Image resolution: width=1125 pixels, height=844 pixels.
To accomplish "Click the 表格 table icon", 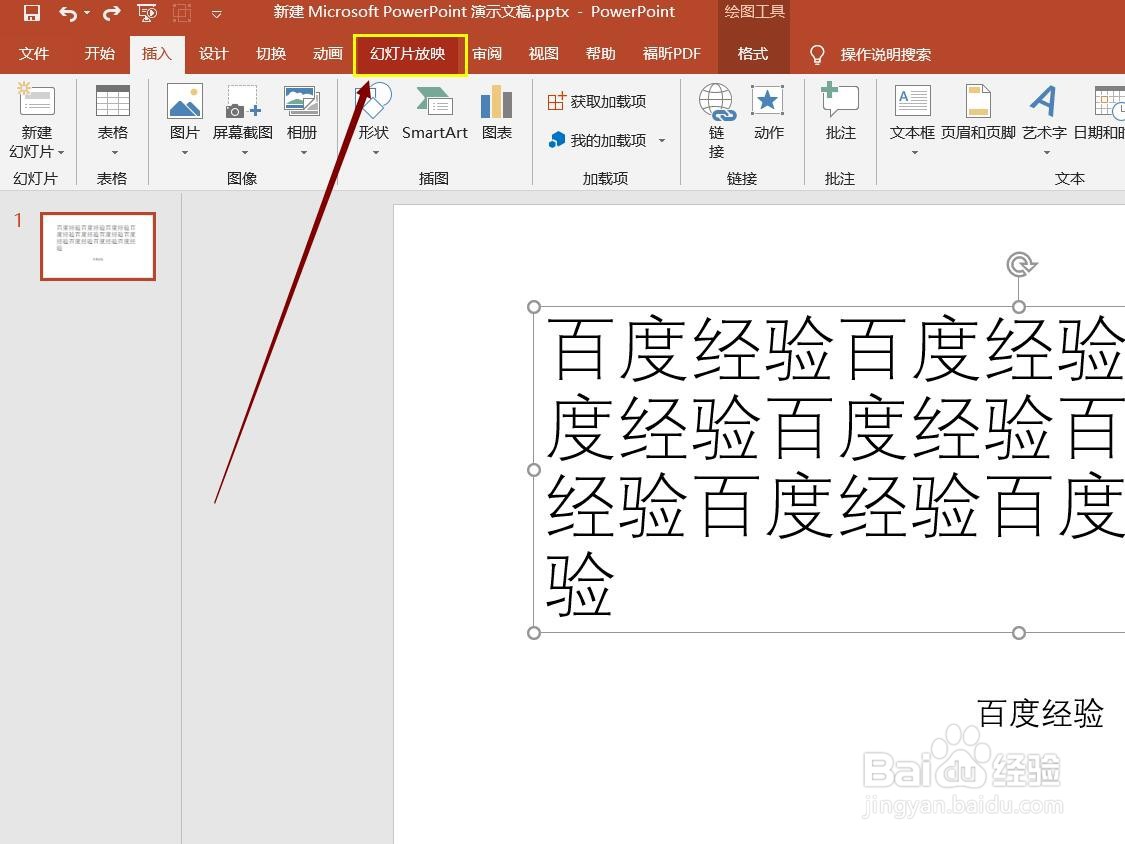I will 113,100.
